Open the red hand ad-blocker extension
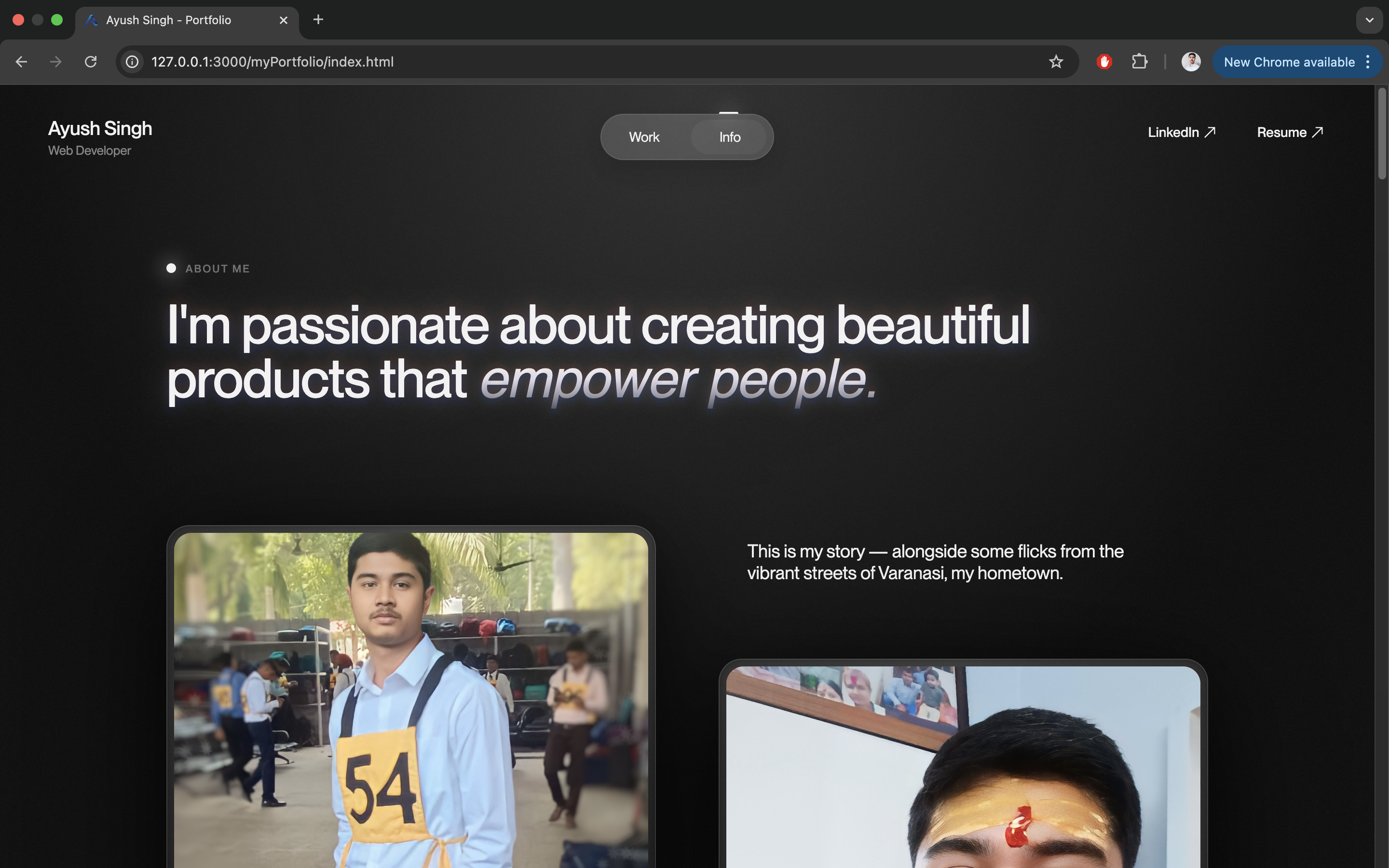Screen dimensions: 1389x868 (1104, 62)
